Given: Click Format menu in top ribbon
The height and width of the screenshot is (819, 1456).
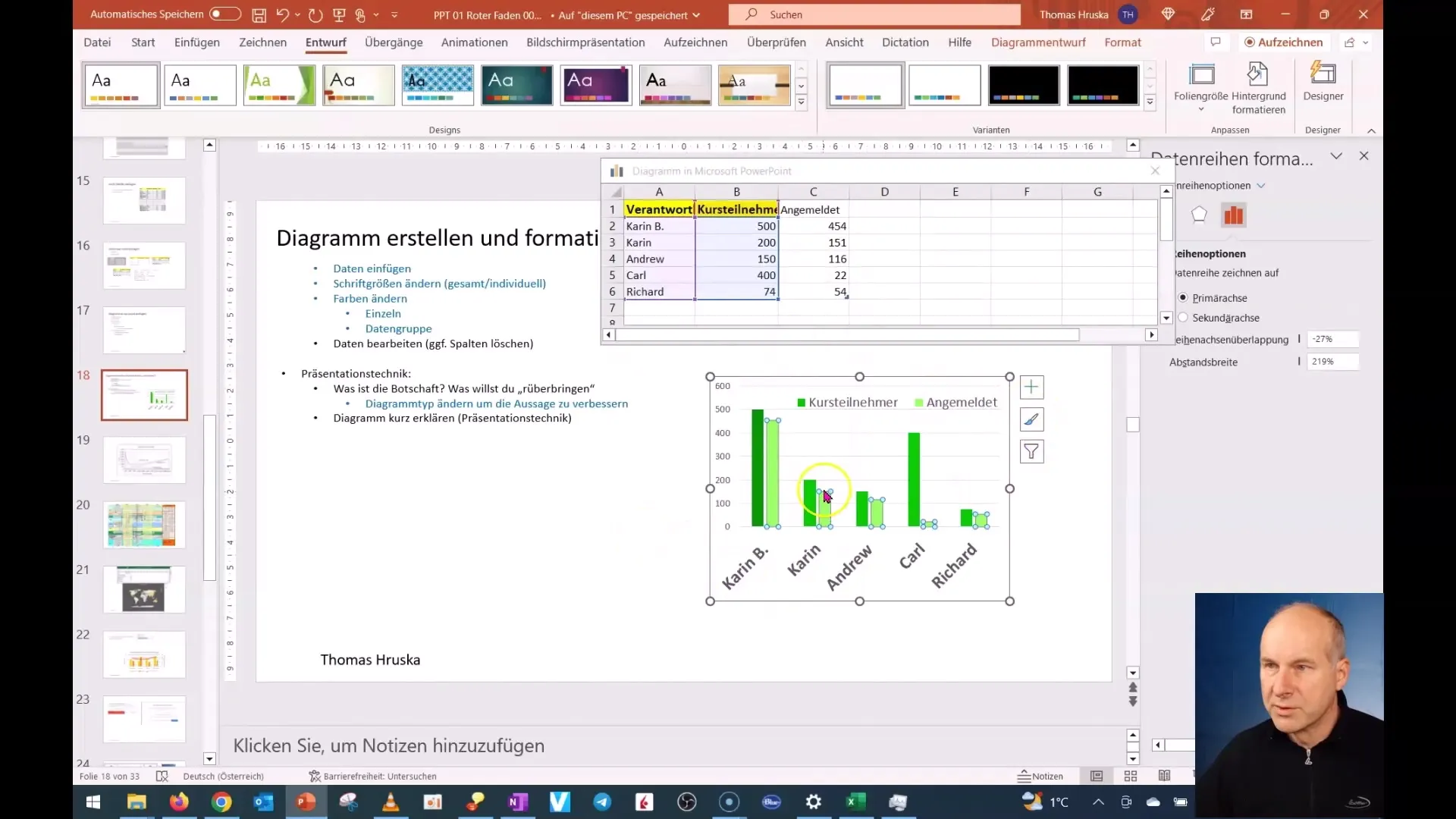Looking at the screenshot, I should click(1122, 42).
